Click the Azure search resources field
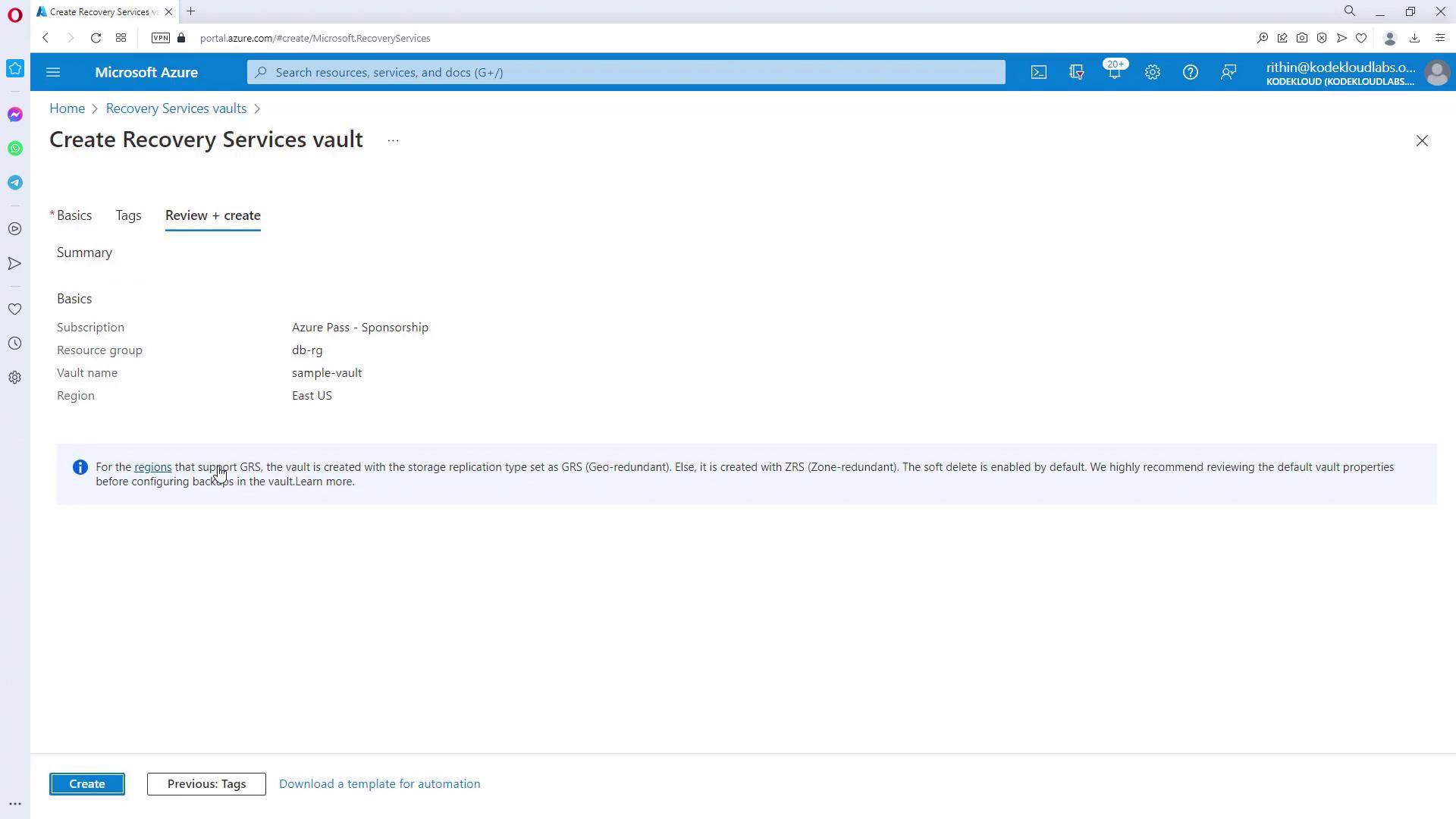The height and width of the screenshot is (819, 1456). (626, 73)
